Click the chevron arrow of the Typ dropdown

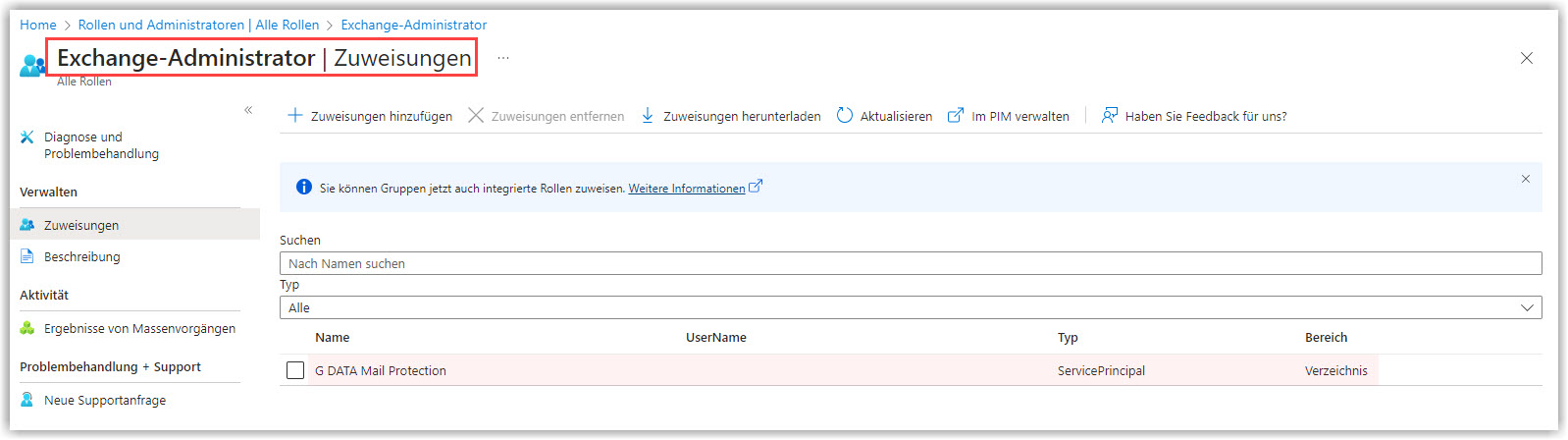coord(1527,307)
